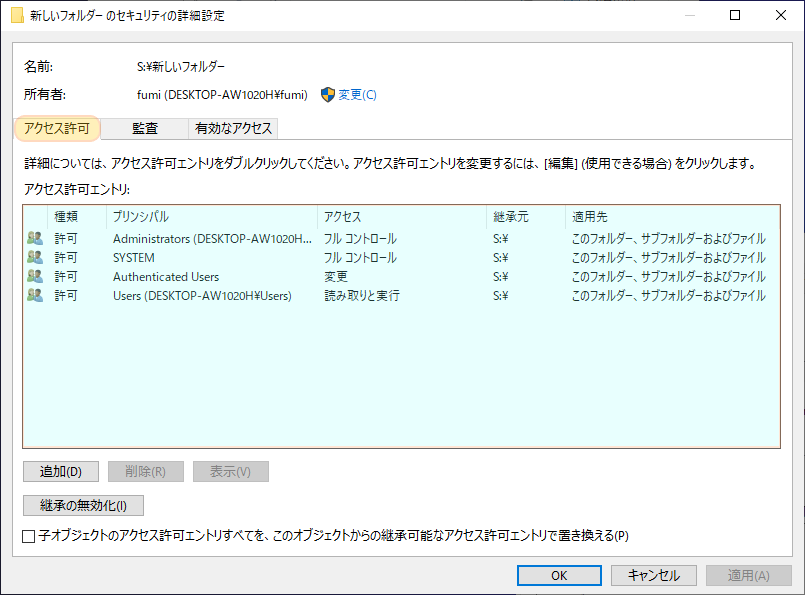Click the 読み取りと実行 access value

[362, 296]
